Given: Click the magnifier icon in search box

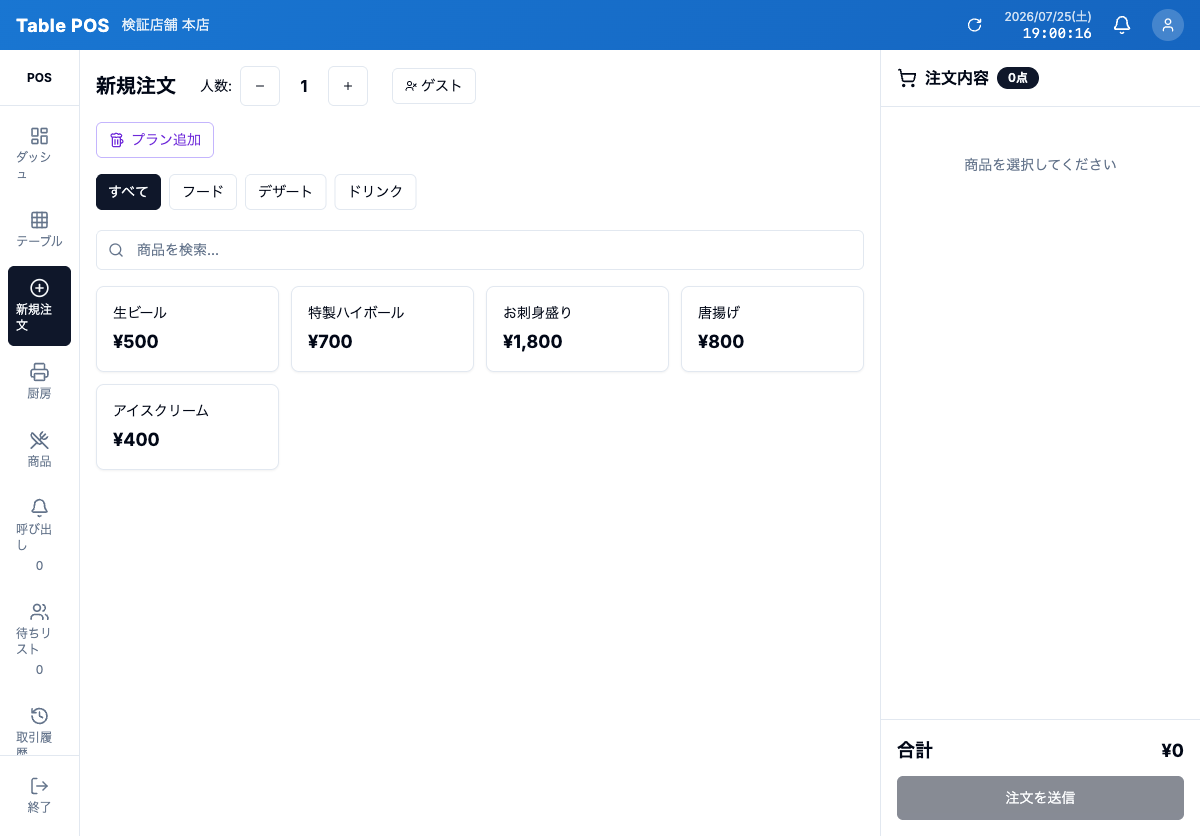Looking at the screenshot, I should tap(116, 250).
